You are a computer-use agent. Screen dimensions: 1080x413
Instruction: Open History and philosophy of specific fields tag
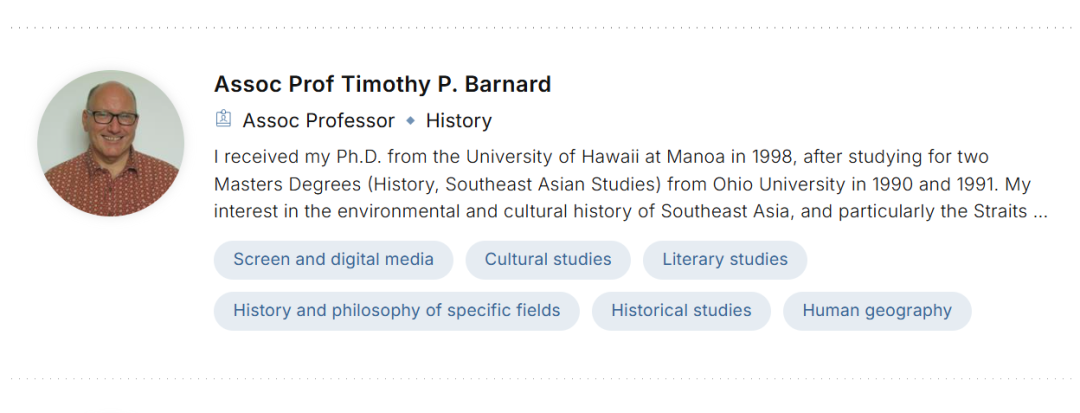coord(396,311)
